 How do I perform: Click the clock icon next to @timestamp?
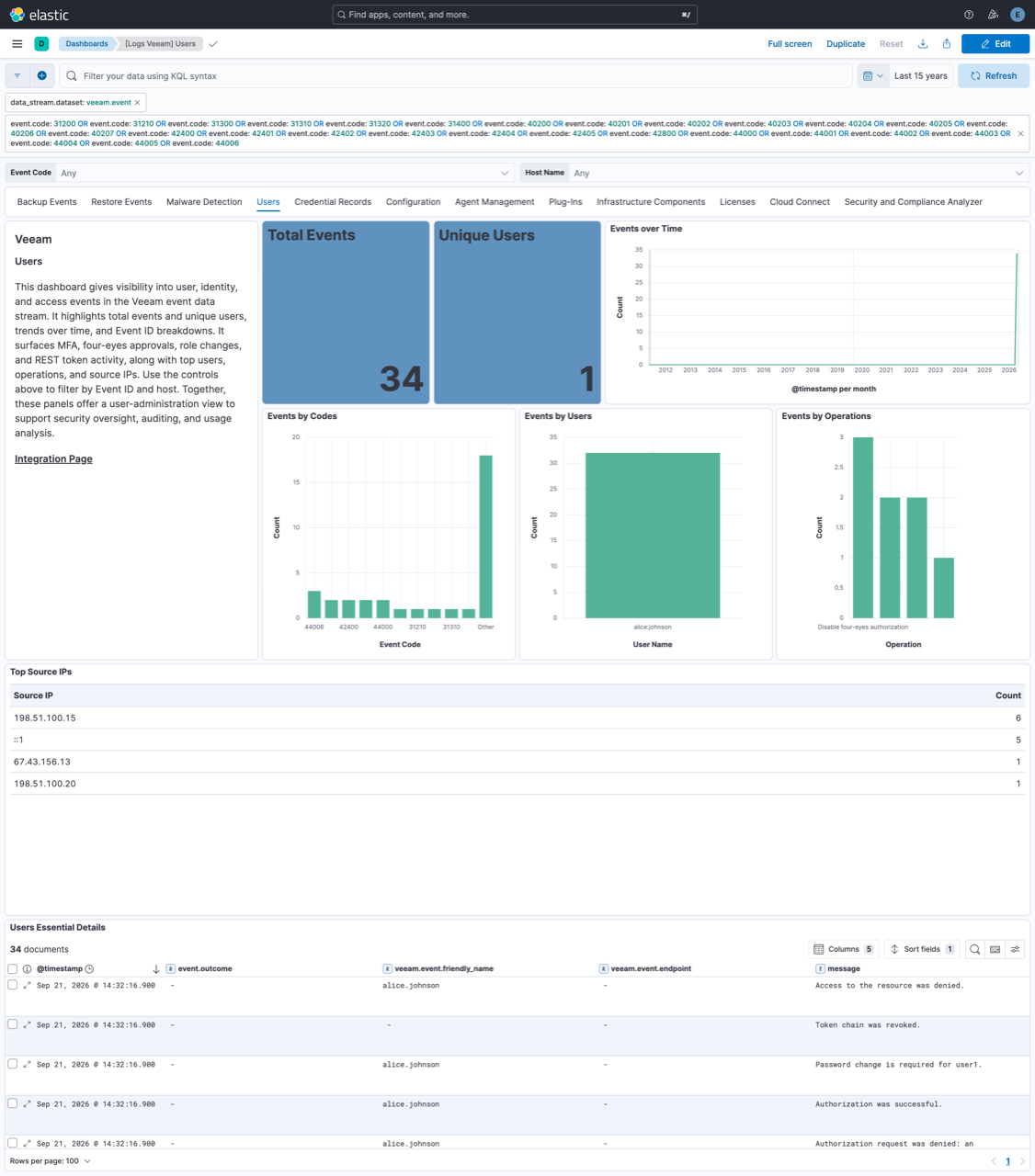pos(89,969)
